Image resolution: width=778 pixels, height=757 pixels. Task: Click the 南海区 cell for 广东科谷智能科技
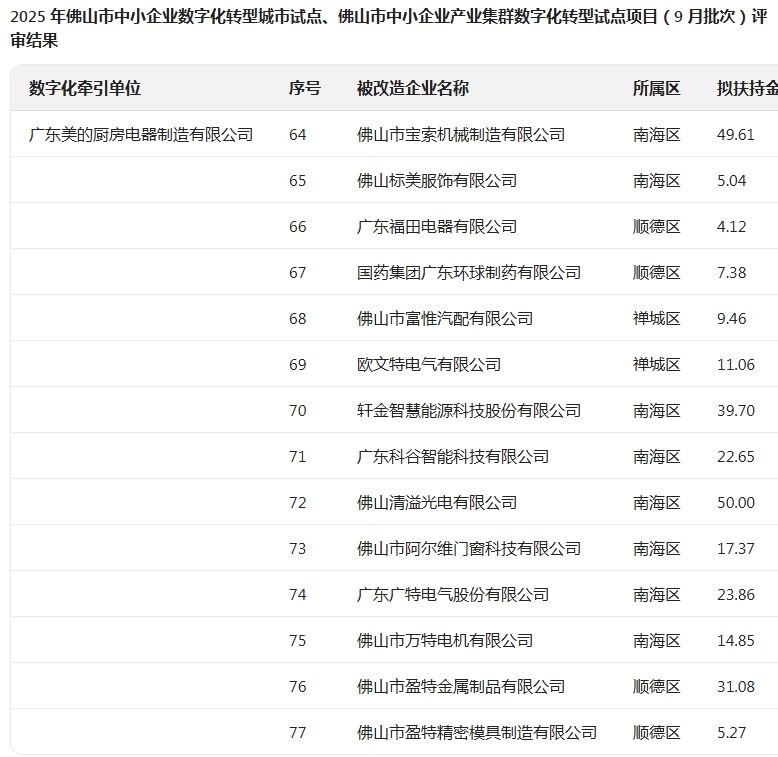(x=656, y=456)
